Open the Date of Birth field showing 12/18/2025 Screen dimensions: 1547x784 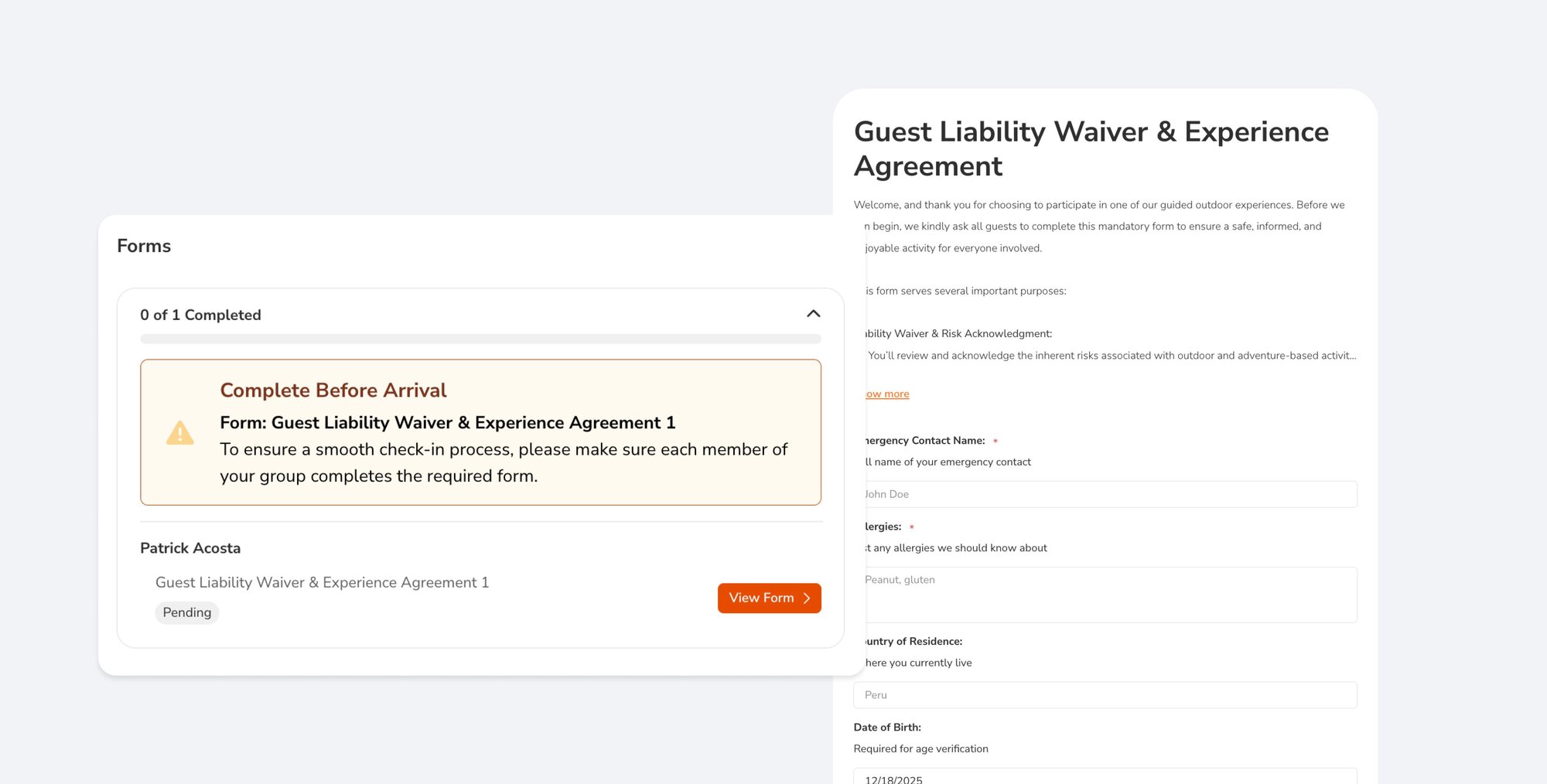pyautogui.click(x=1106, y=777)
